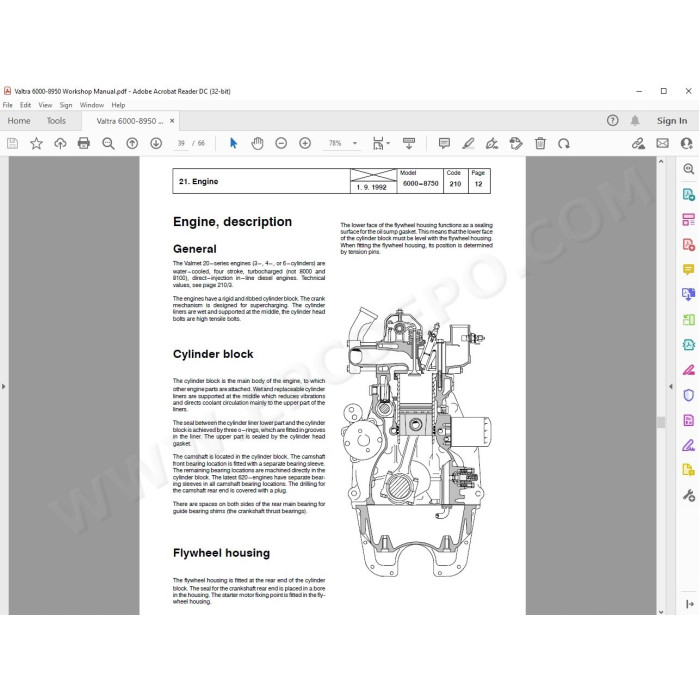Add a sticky note comment
700x700 pixels.
click(x=444, y=143)
